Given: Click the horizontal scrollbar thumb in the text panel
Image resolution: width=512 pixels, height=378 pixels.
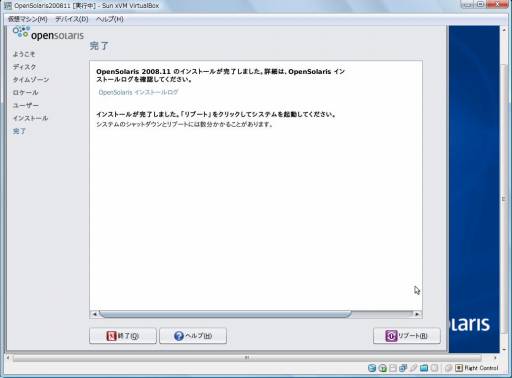Looking at the screenshot, I should [x=225, y=314].
